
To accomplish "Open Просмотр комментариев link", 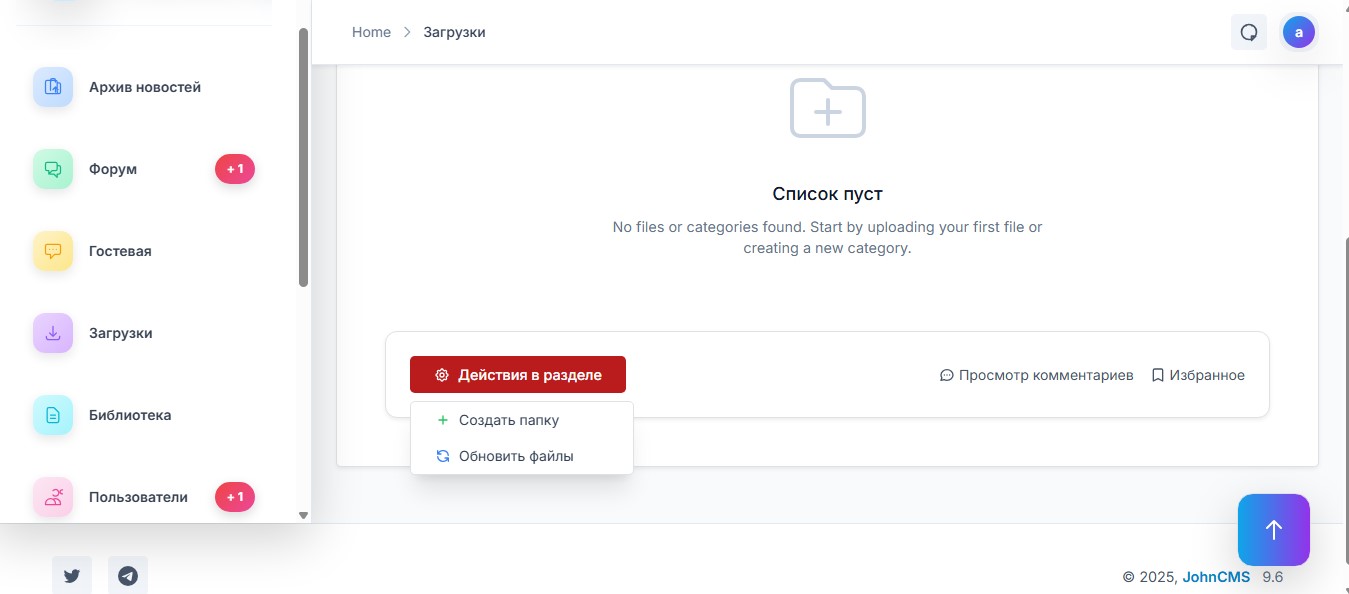I will [x=1037, y=375].
